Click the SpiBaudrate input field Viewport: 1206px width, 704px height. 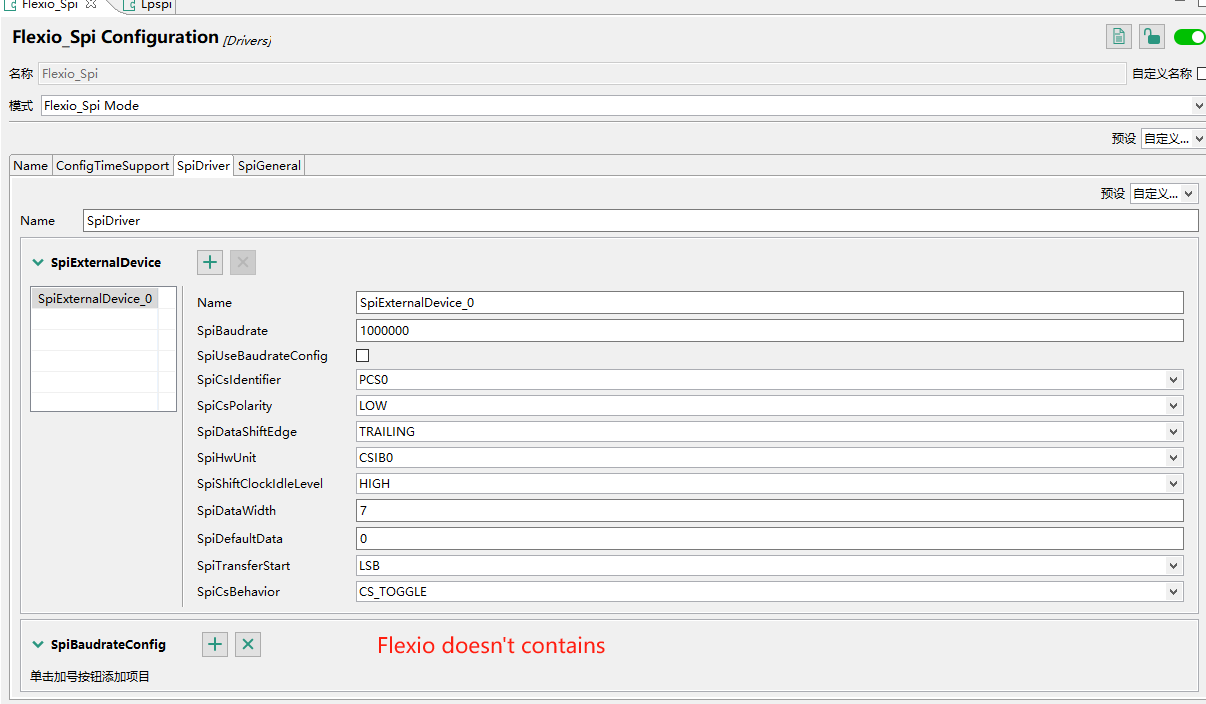point(769,331)
